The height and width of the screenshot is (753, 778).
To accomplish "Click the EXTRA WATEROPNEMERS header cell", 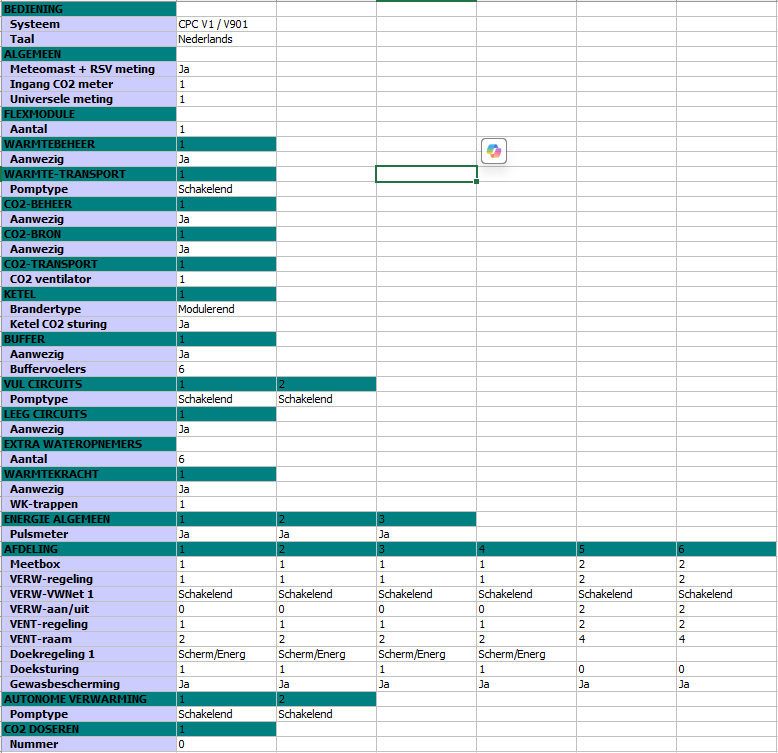I will (x=88, y=444).
